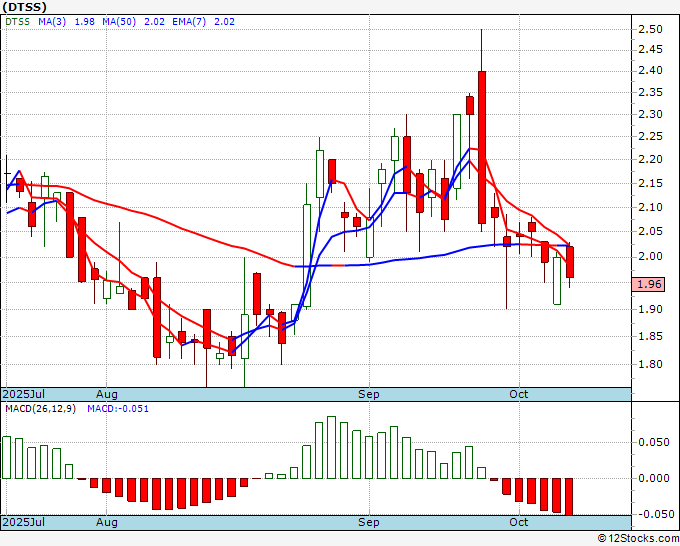Image resolution: width=680 pixels, height=546 pixels.
Task: Click Aug on the MACD panel date axis
Action: click(107, 522)
